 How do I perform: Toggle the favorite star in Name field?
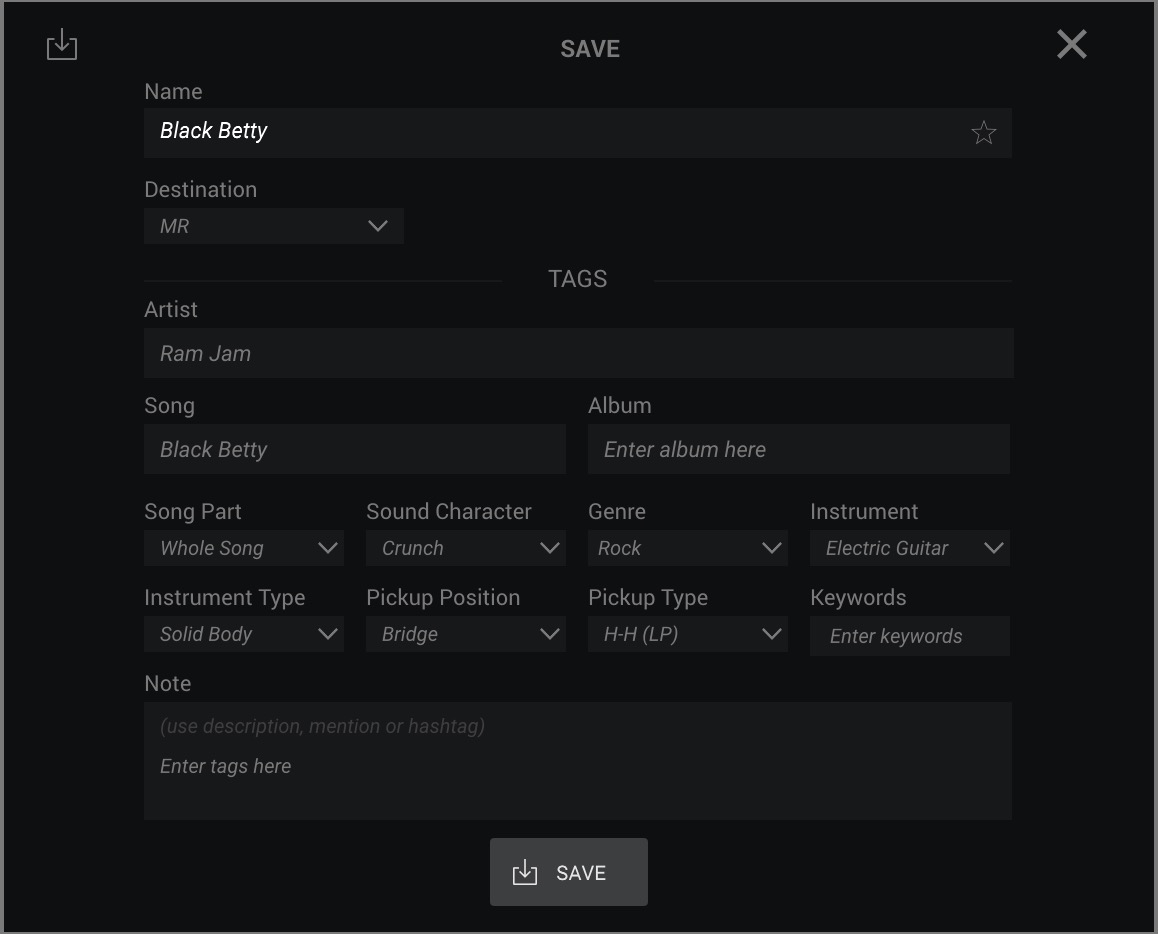click(x=984, y=133)
